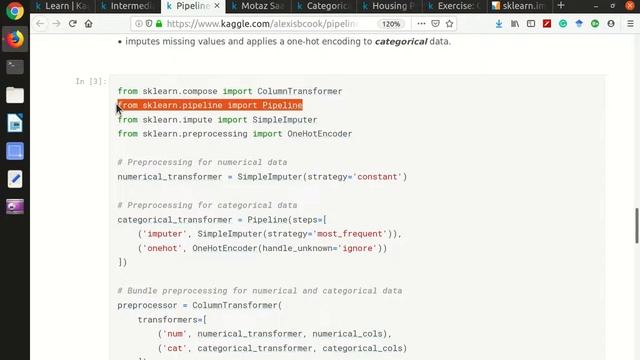Screen dimensions: 640x360
Task: Open Firefox from the dock
Action: click(x=15, y=40)
